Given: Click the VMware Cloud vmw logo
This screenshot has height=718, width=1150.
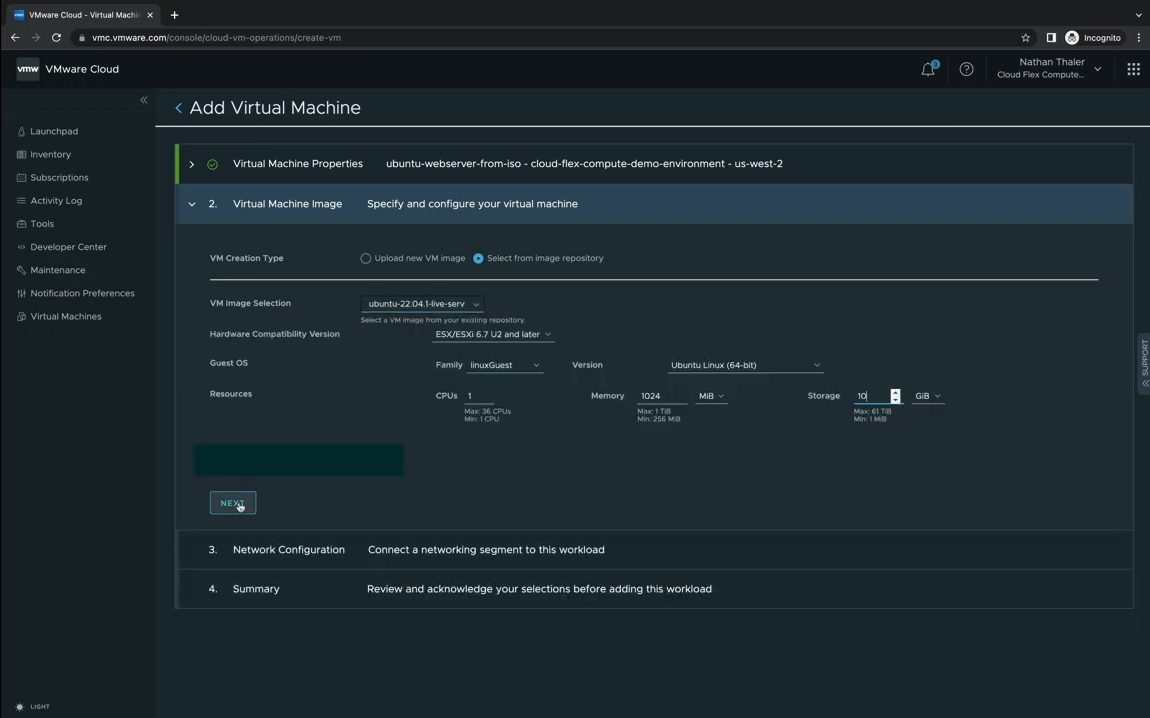Looking at the screenshot, I should 28,69.
